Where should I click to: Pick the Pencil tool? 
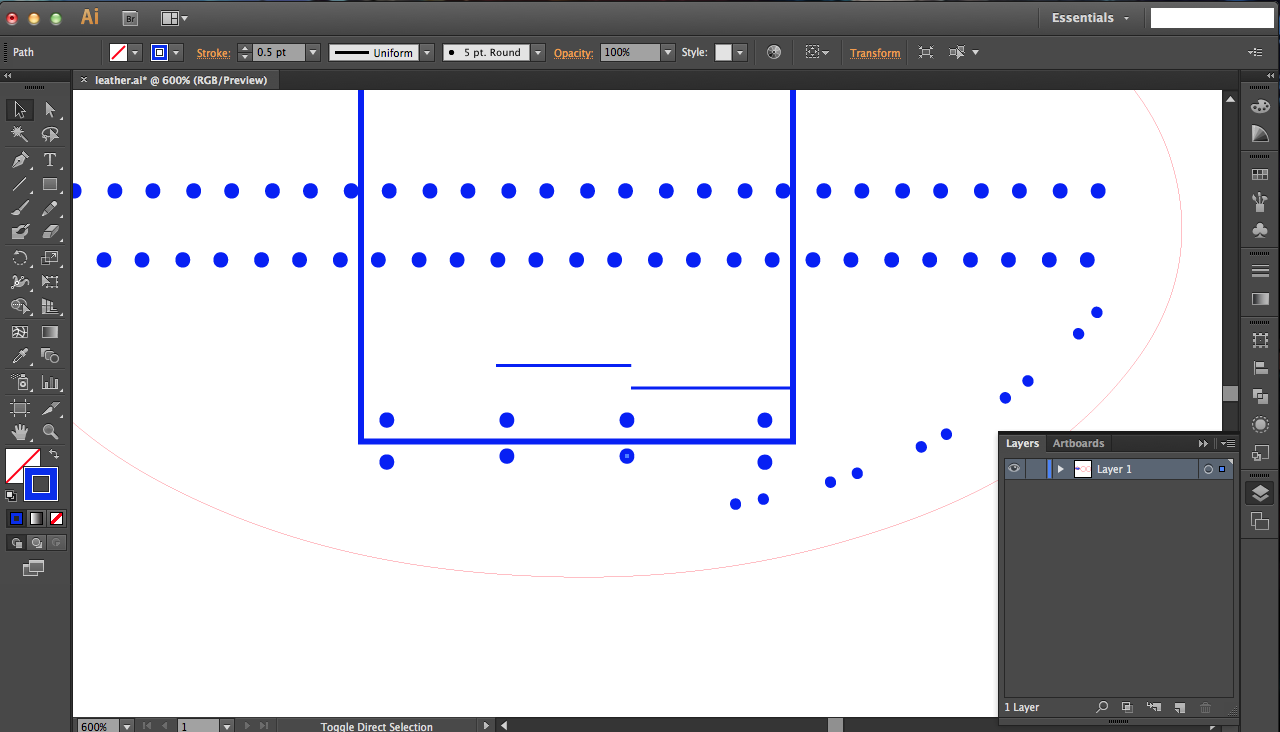tap(50, 208)
